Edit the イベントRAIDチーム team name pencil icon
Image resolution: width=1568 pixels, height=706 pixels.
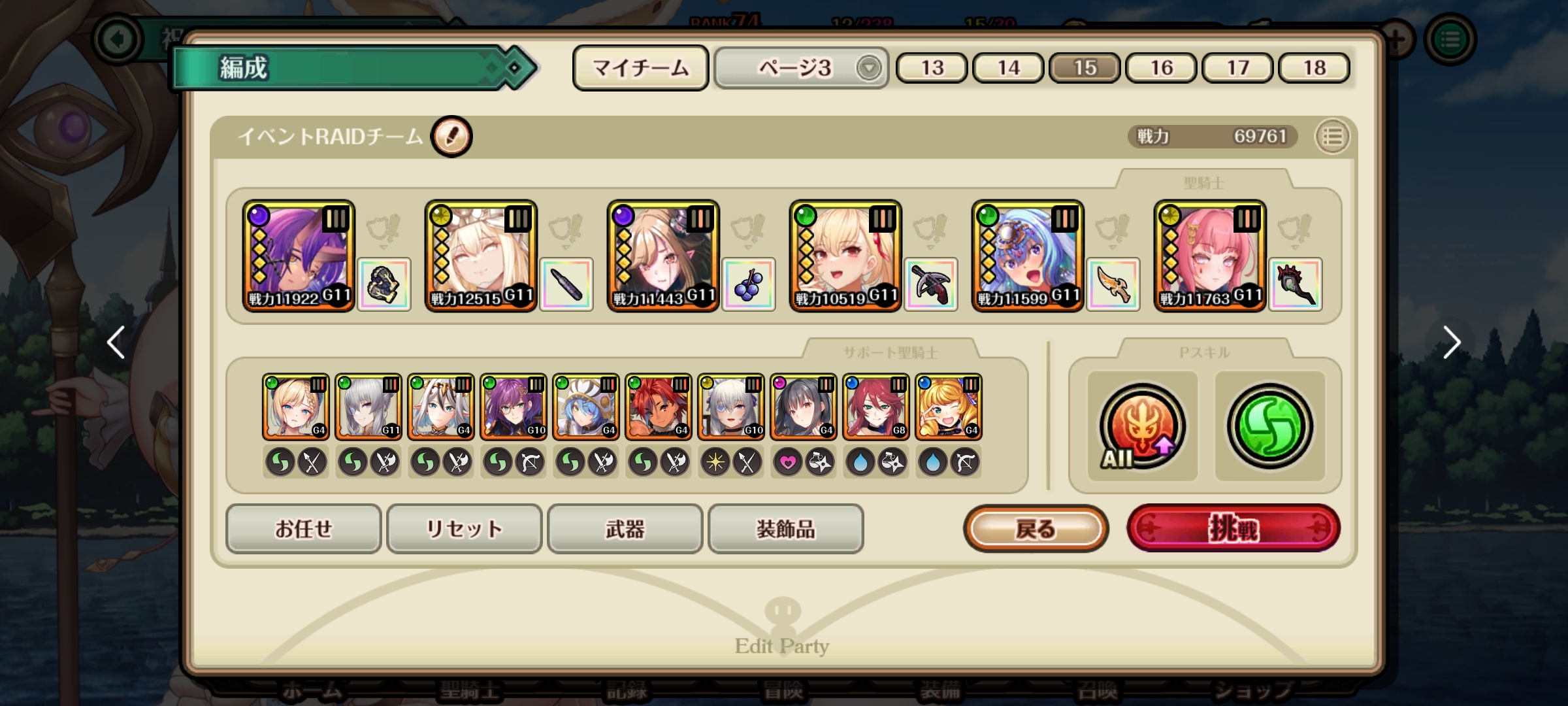point(451,137)
